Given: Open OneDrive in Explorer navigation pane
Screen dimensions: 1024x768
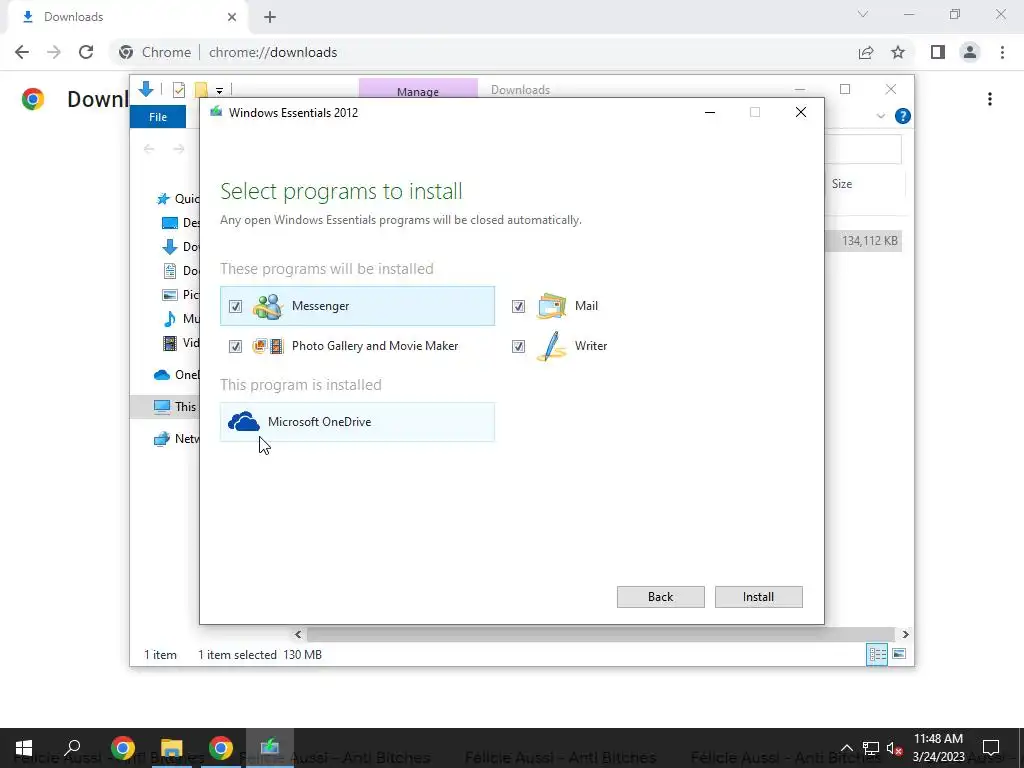Looking at the screenshot, I should tap(176, 375).
